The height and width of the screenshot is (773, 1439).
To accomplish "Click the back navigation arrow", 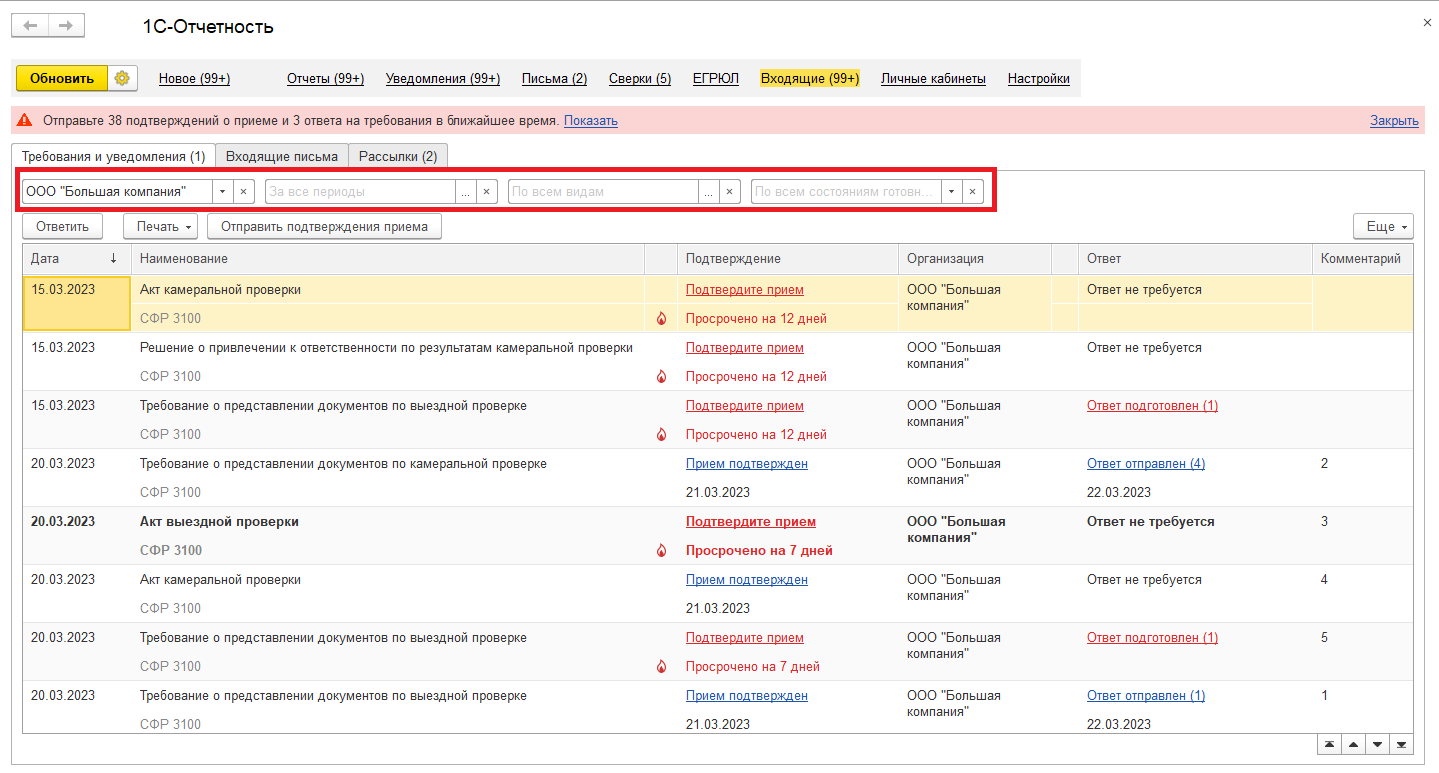I will click(31, 26).
